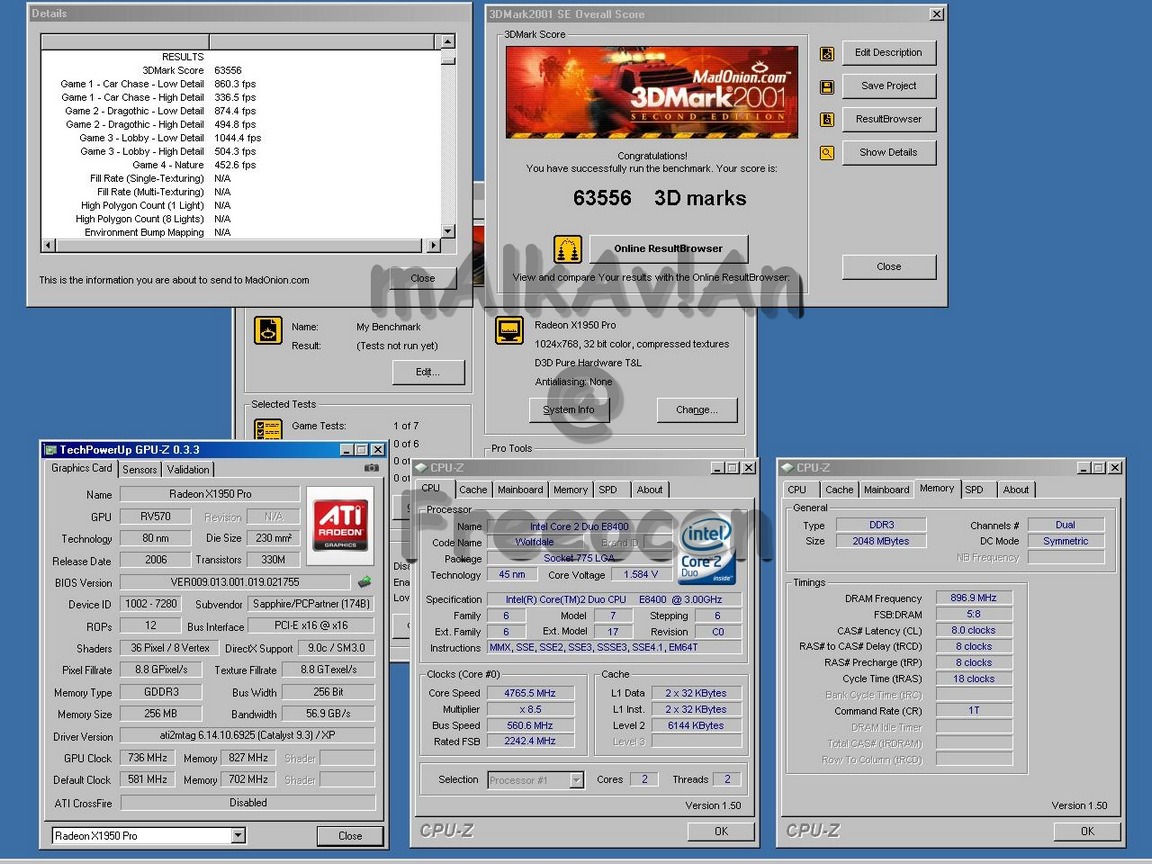Click the Show Details button
1152x864 pixels.
(x=888, y=152)
